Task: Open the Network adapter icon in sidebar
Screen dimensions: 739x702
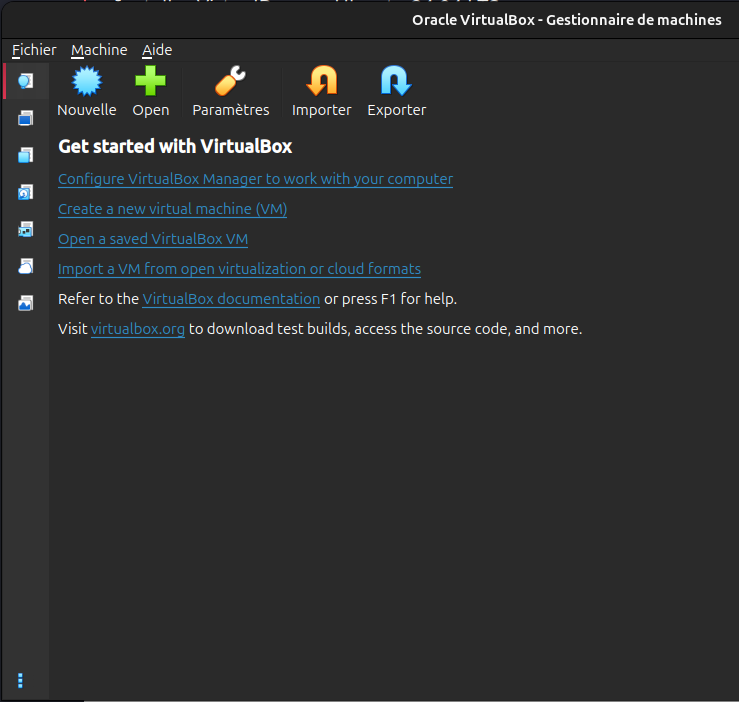Action: (26, 229)
